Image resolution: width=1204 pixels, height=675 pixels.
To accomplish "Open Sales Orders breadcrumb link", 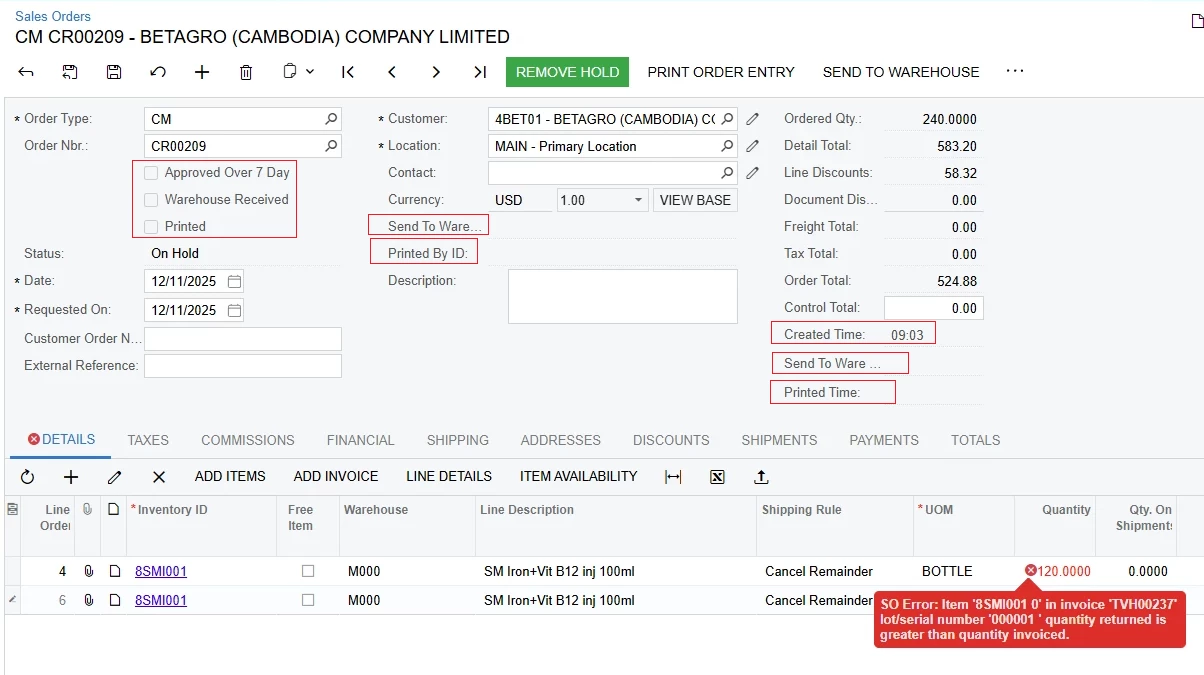I will (x=53, y=16).
